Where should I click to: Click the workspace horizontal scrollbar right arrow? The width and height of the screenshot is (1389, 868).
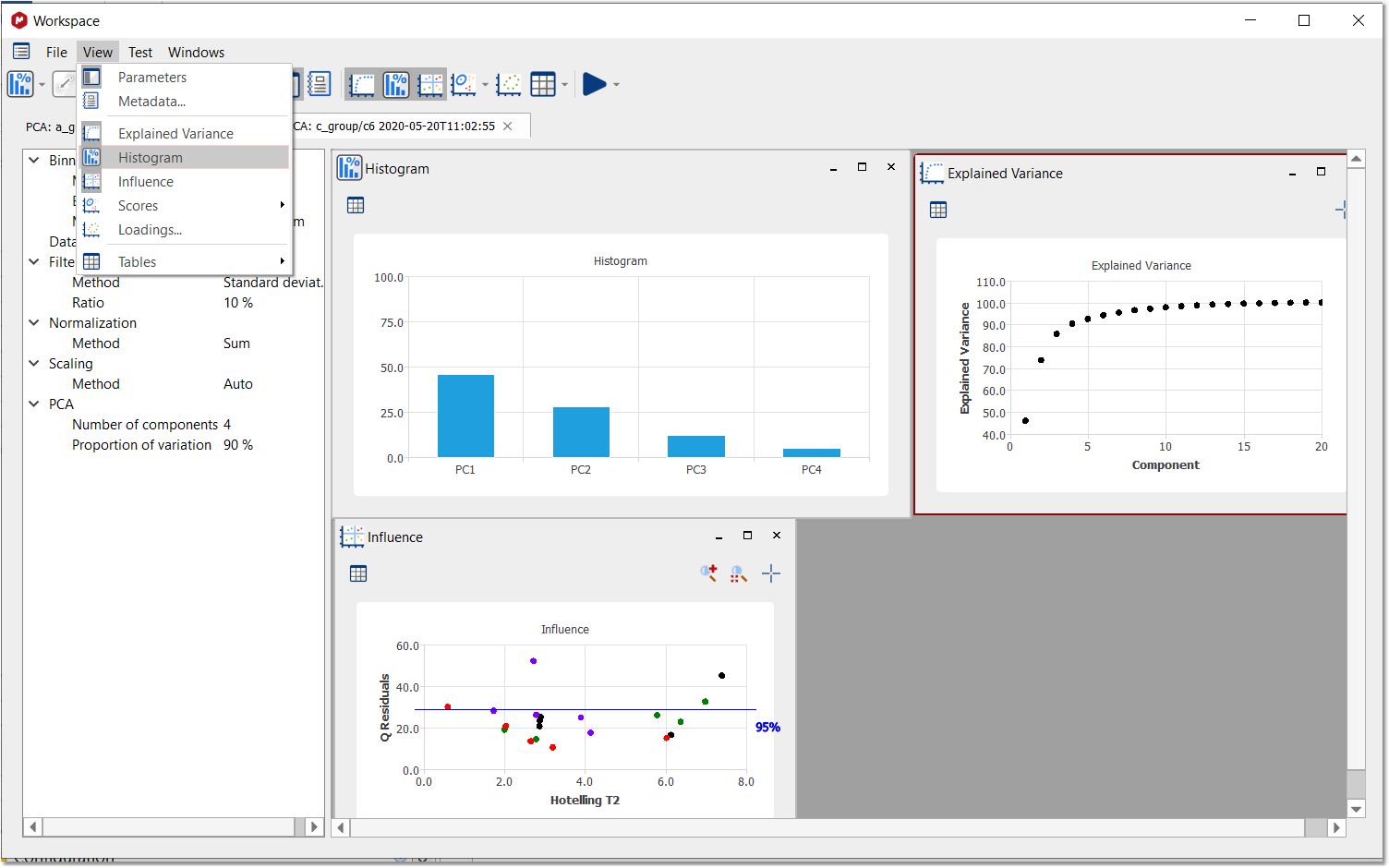click(x=1336, y=827)
